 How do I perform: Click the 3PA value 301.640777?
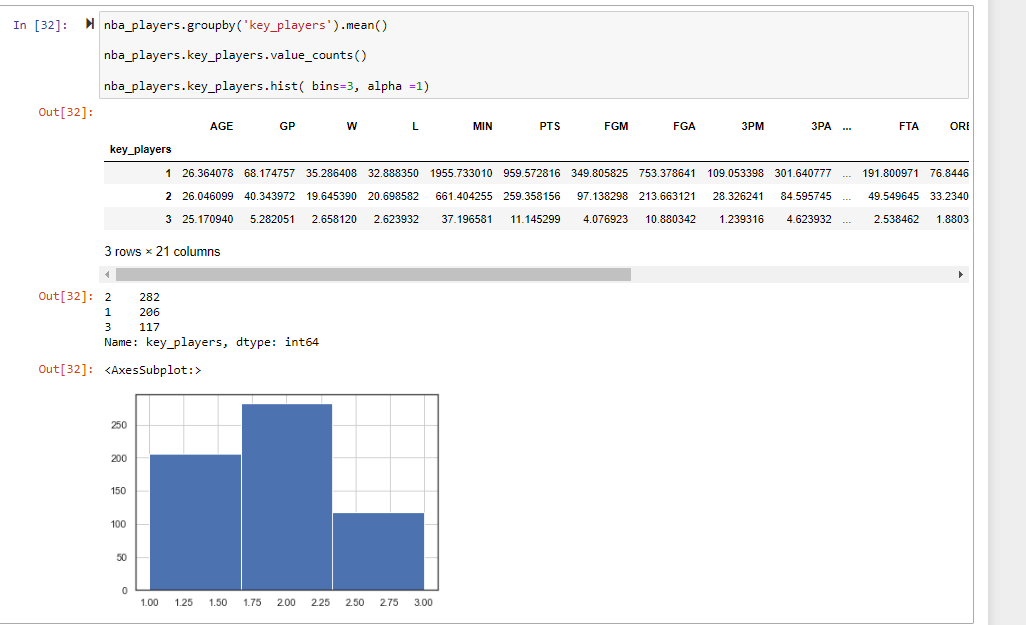point(803,173)
